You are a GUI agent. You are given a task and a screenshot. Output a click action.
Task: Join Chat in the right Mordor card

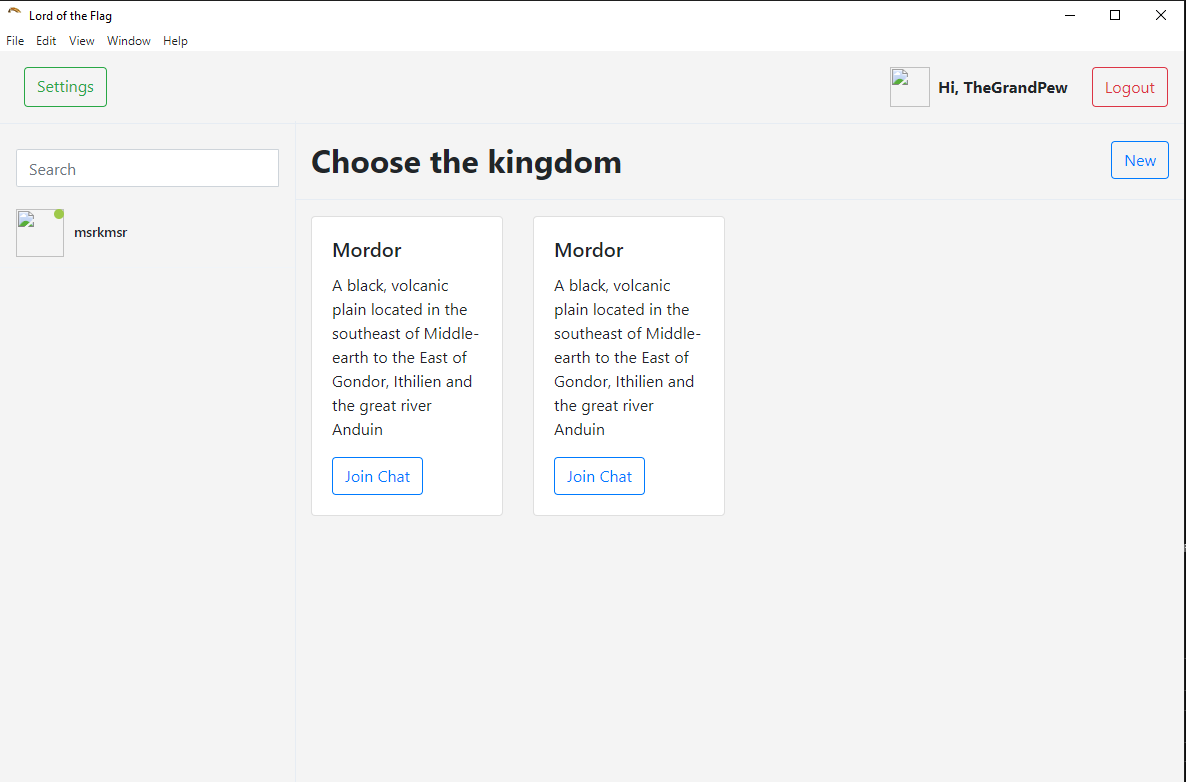pyautogui.click(x=599, y=476)
